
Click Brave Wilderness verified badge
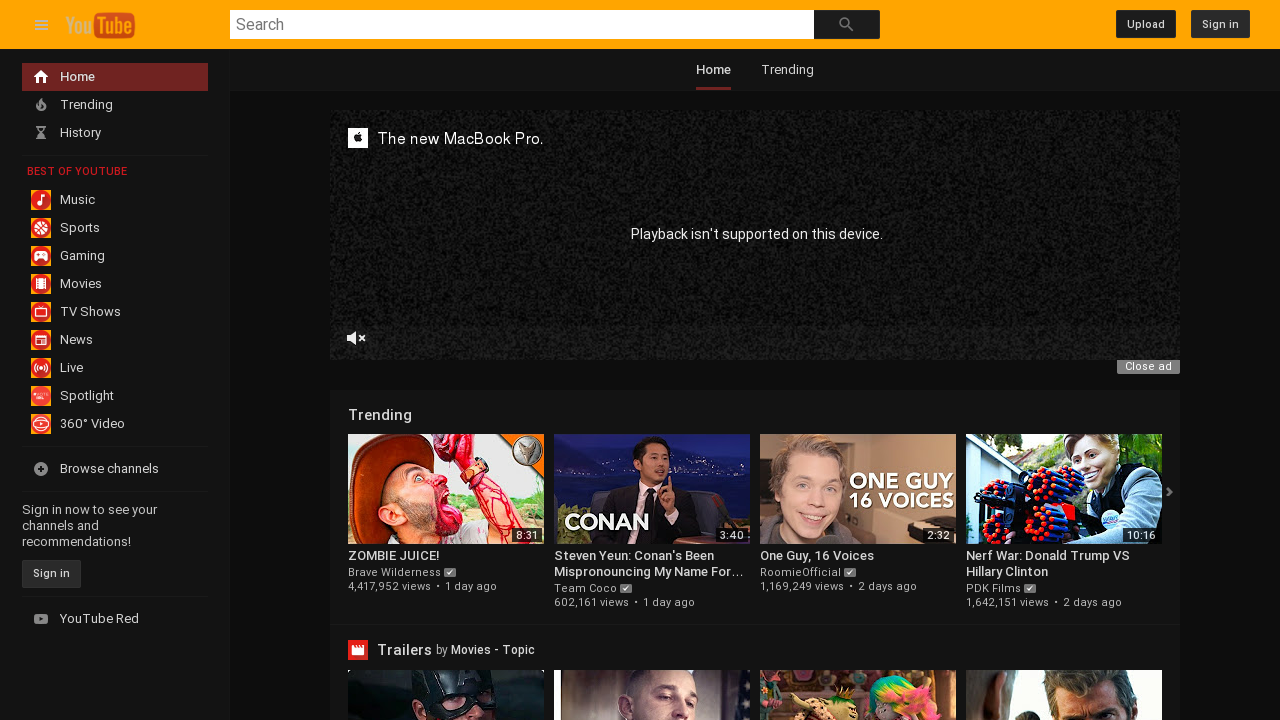450,573
